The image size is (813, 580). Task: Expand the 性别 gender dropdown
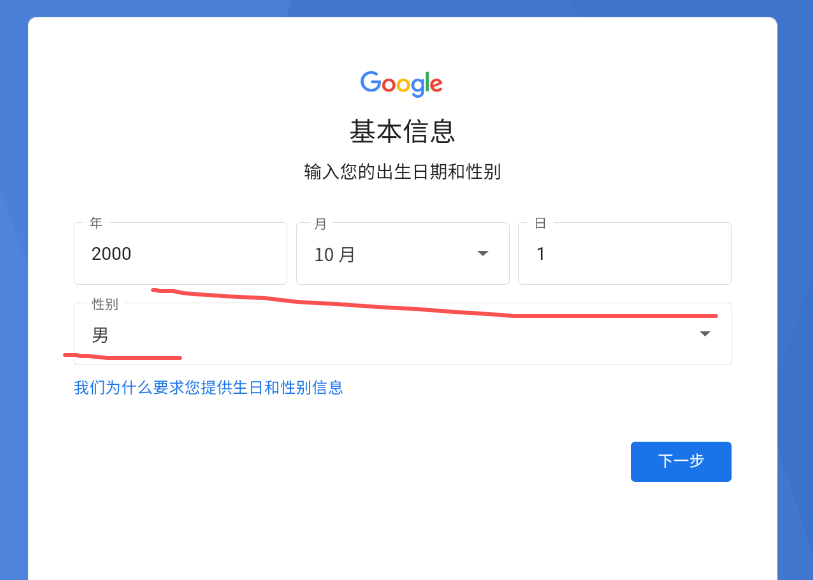(402, 333)
